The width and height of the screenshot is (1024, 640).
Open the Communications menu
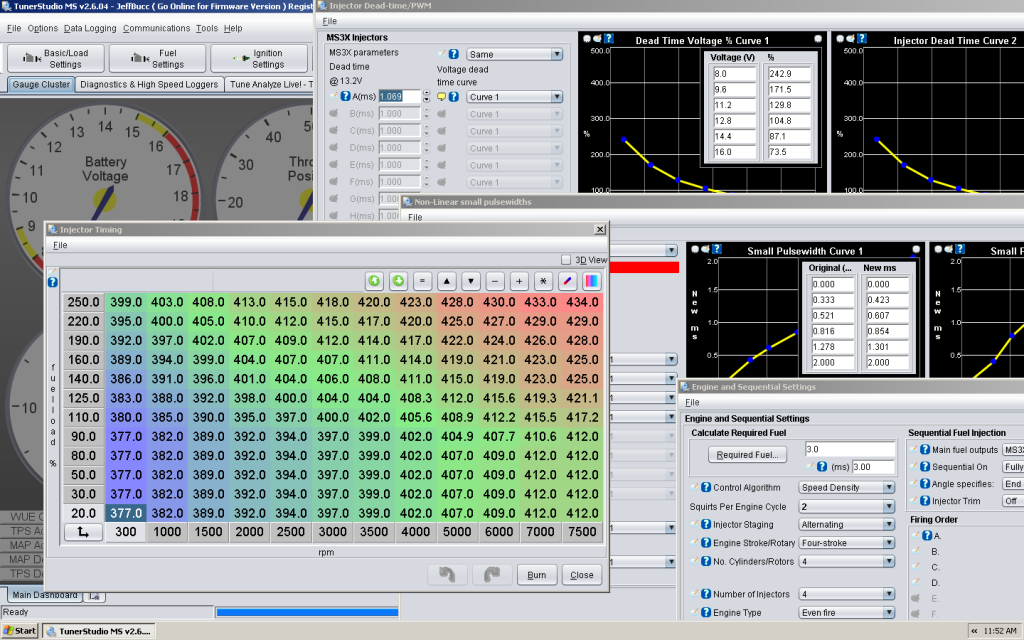[156, 28]
